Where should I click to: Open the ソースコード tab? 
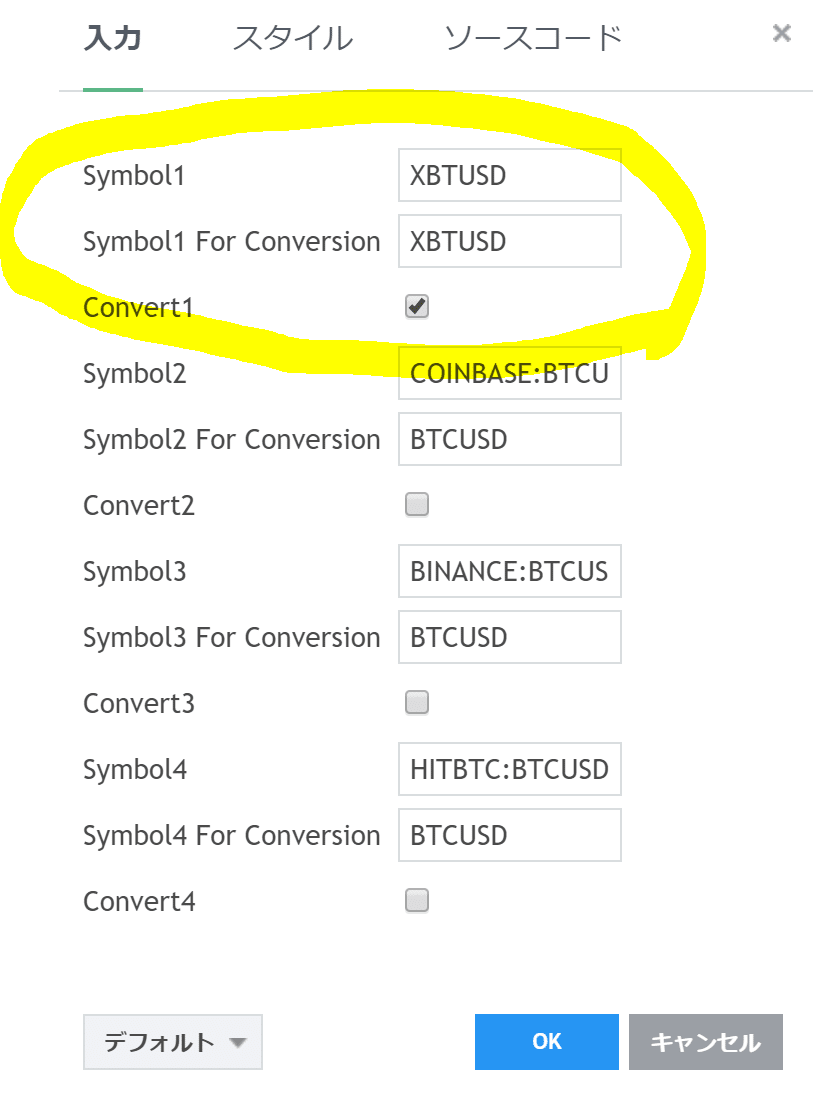tap(533, 39)
